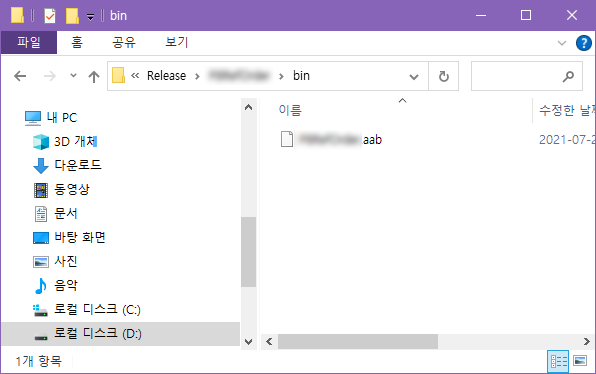Screen dimensions: 596x374
Task: Switch to the 공유 ribbon tab
Action: pyautogui.click(x=124, y=42)
